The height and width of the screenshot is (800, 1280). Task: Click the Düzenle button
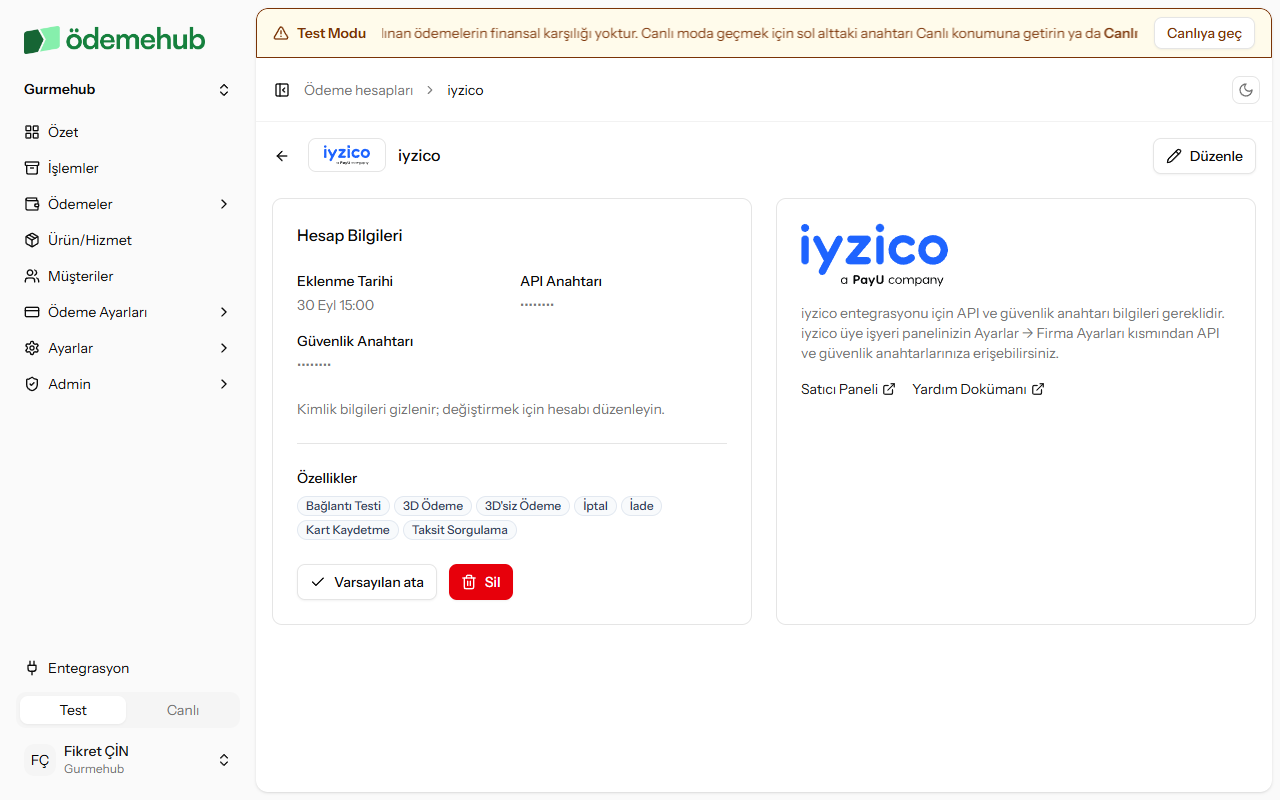[x=1204, y=156]
